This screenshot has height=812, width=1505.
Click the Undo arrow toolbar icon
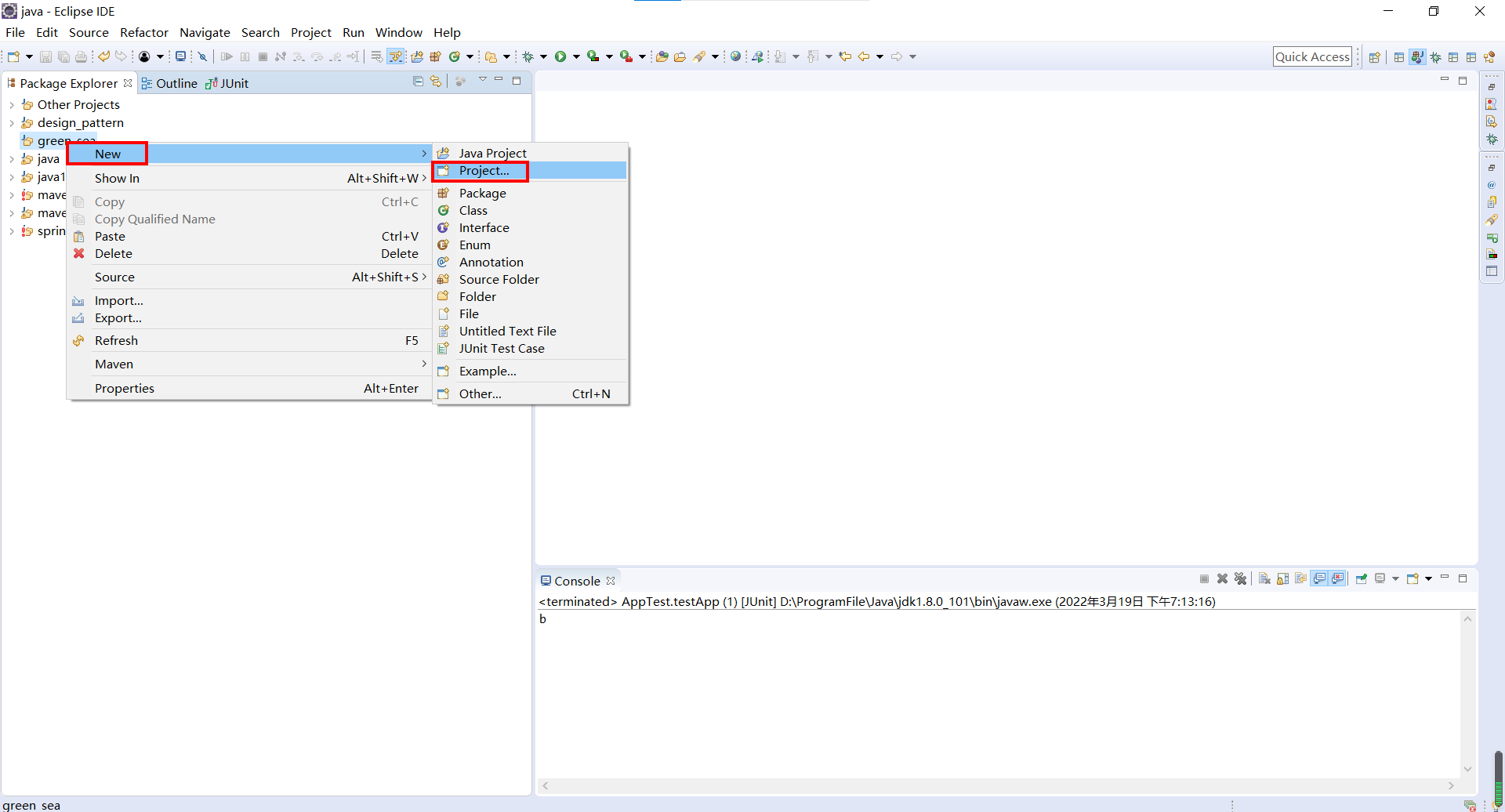(x=103, y=56)
